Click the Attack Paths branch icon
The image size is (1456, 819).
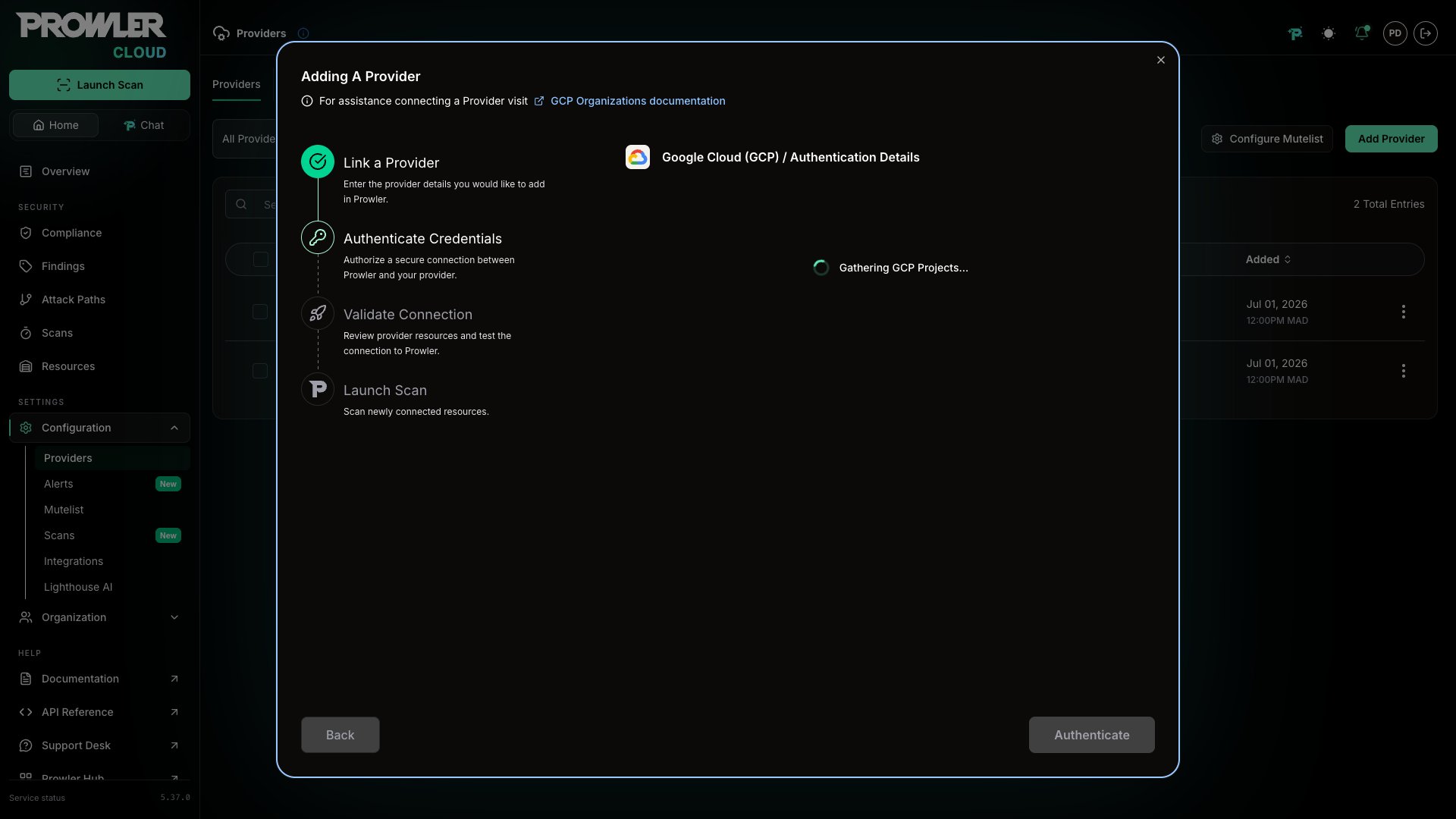click(26, 300)
